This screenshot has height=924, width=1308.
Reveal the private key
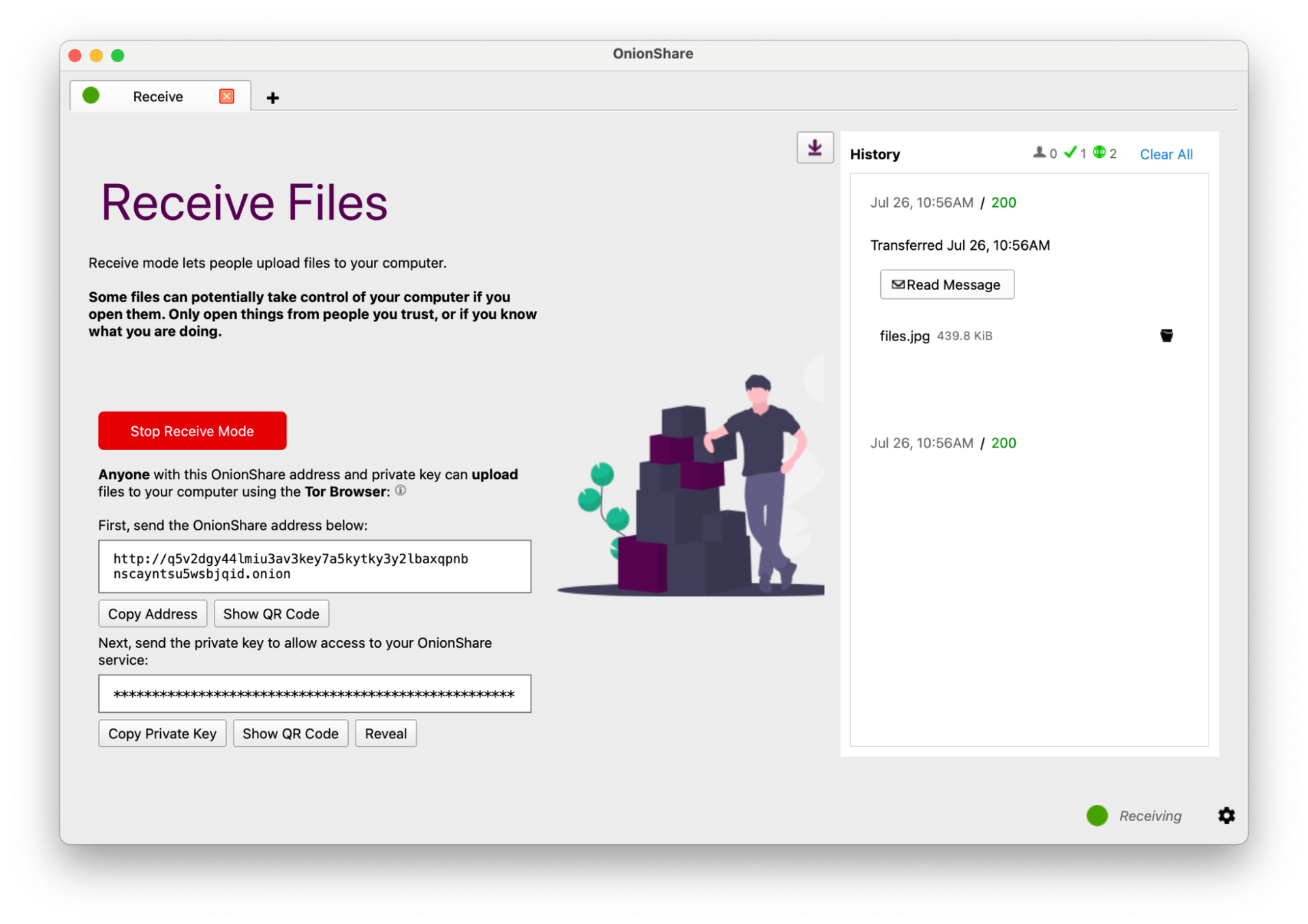tap(386, 733)
